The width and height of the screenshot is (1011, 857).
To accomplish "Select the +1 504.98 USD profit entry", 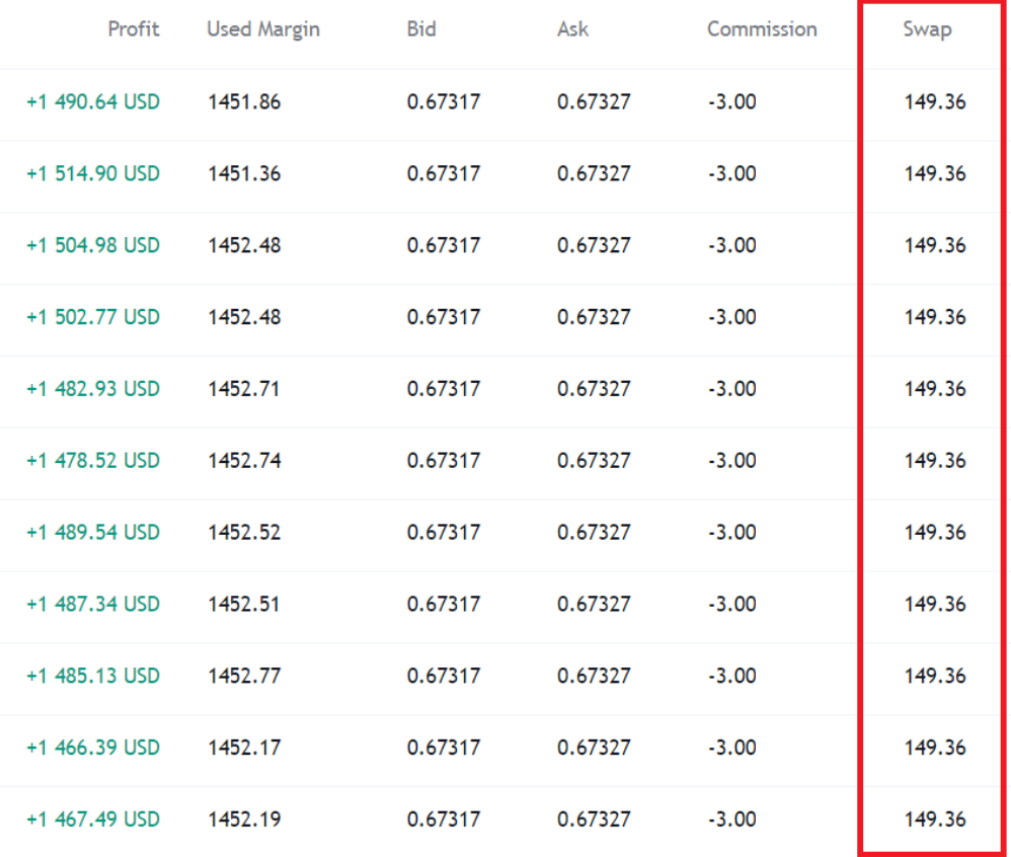I will click(x=93, y=245).
